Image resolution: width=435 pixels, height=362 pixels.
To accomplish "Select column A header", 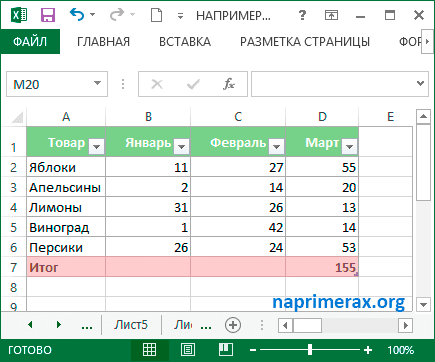I will (66, 117).
